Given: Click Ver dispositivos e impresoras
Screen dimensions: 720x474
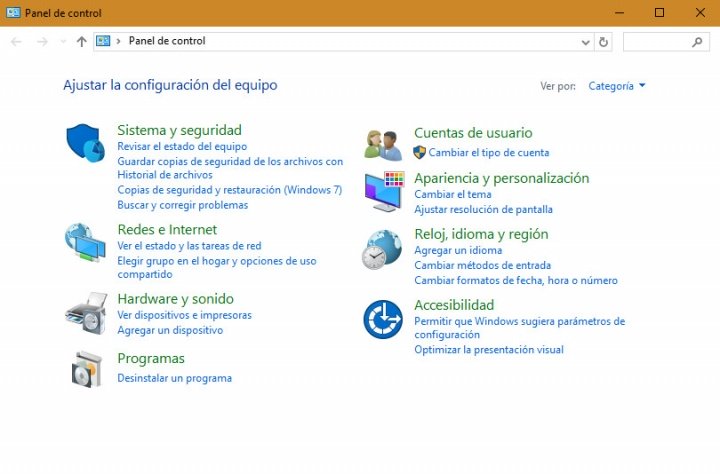Looking at the screenshot, I should click(185, 316).
